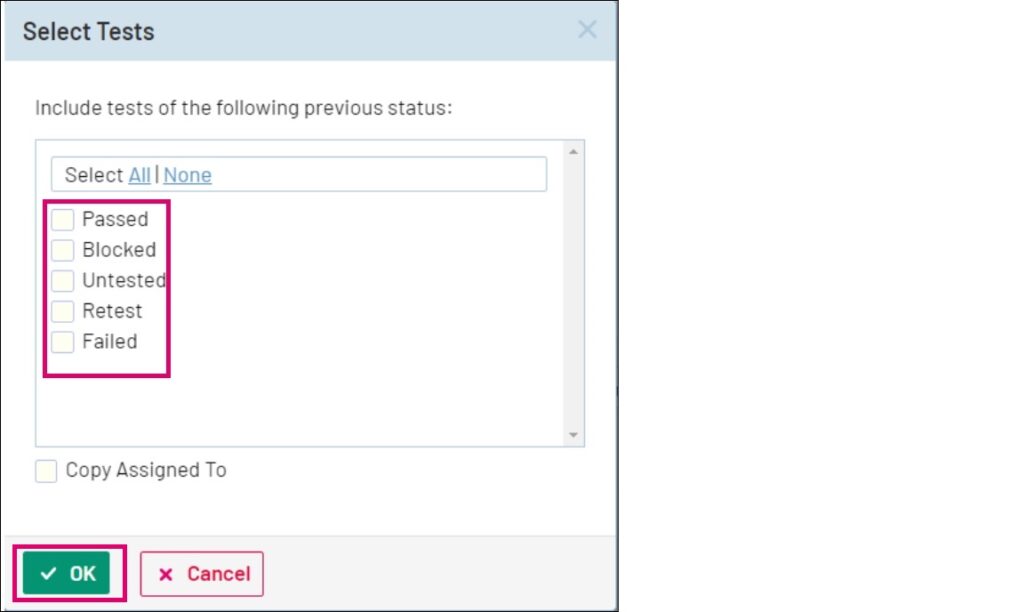Enable the Passed status checkbox

[x=63, y=220]
